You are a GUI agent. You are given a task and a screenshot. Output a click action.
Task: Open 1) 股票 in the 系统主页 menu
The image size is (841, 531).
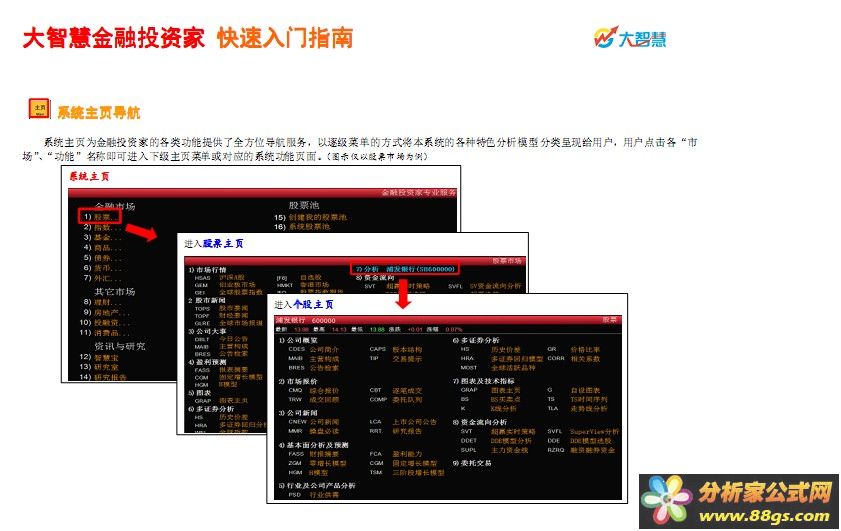point(100,217)
